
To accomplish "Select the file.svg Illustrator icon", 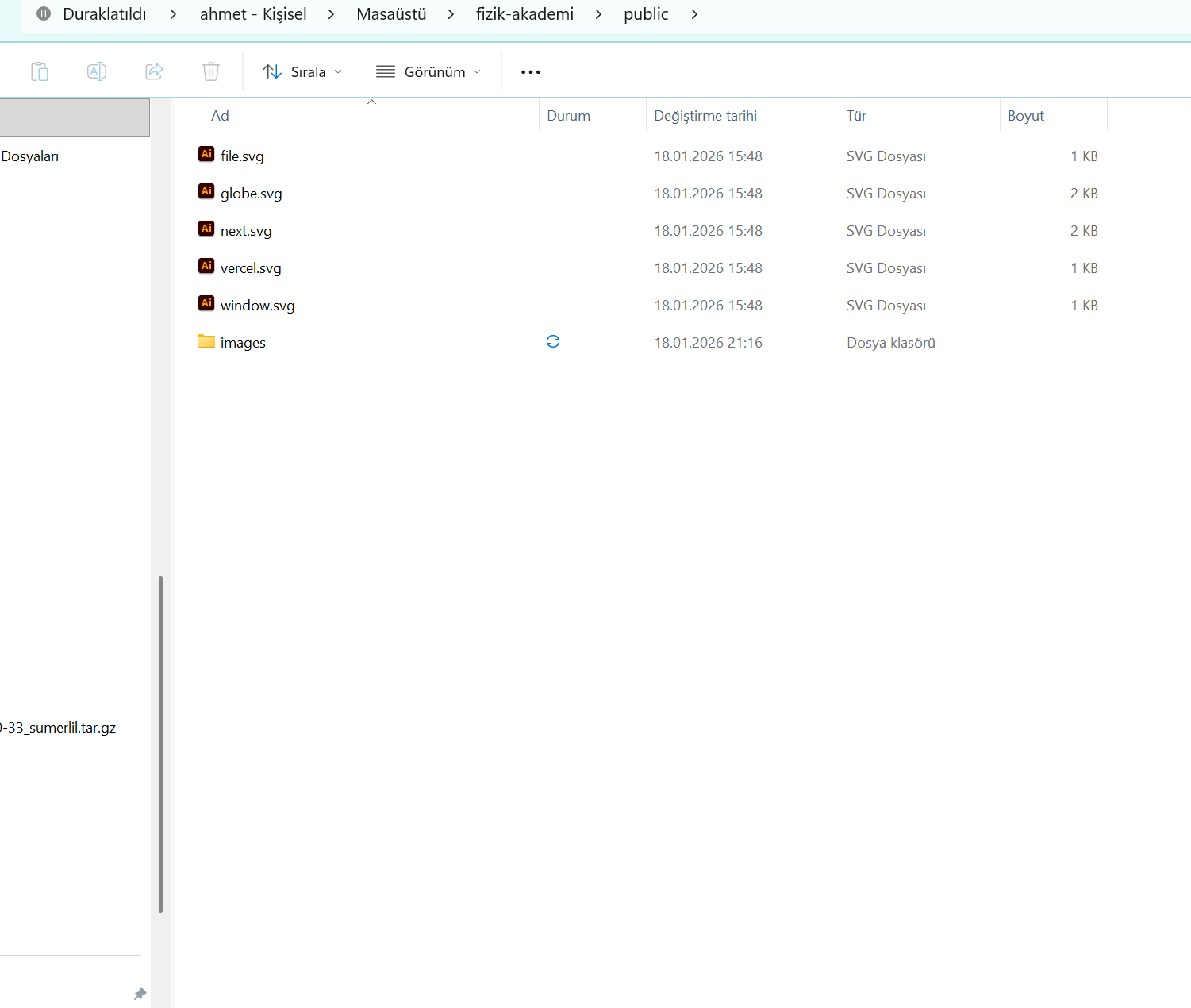I will [206, 155].
